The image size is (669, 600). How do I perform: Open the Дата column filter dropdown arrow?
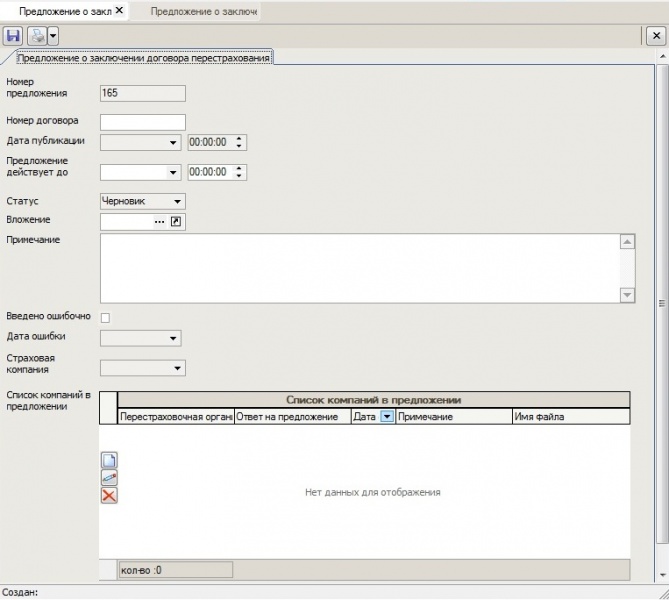pos(387,417)
